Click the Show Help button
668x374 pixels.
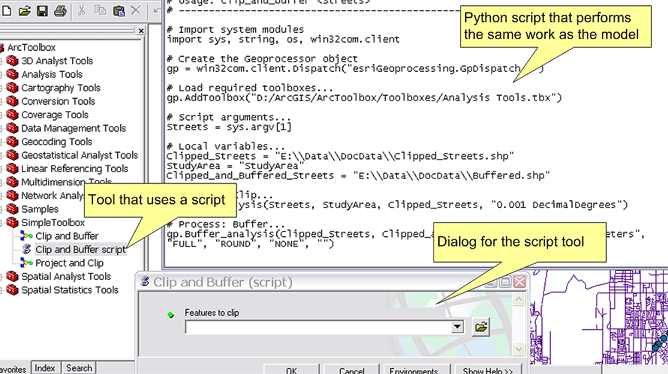(x=488, y=370)
